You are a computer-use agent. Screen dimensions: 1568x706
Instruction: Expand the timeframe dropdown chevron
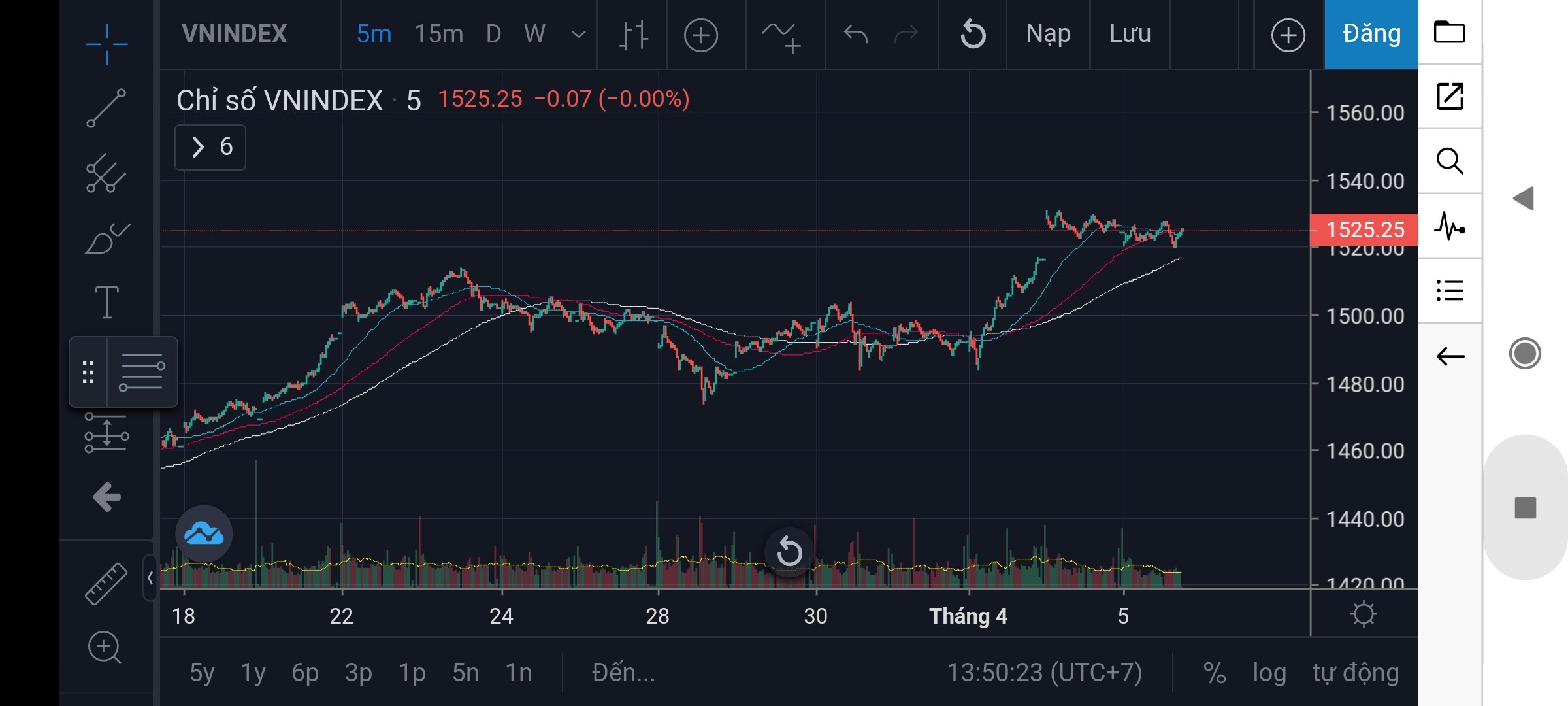(x=578, y=34)
